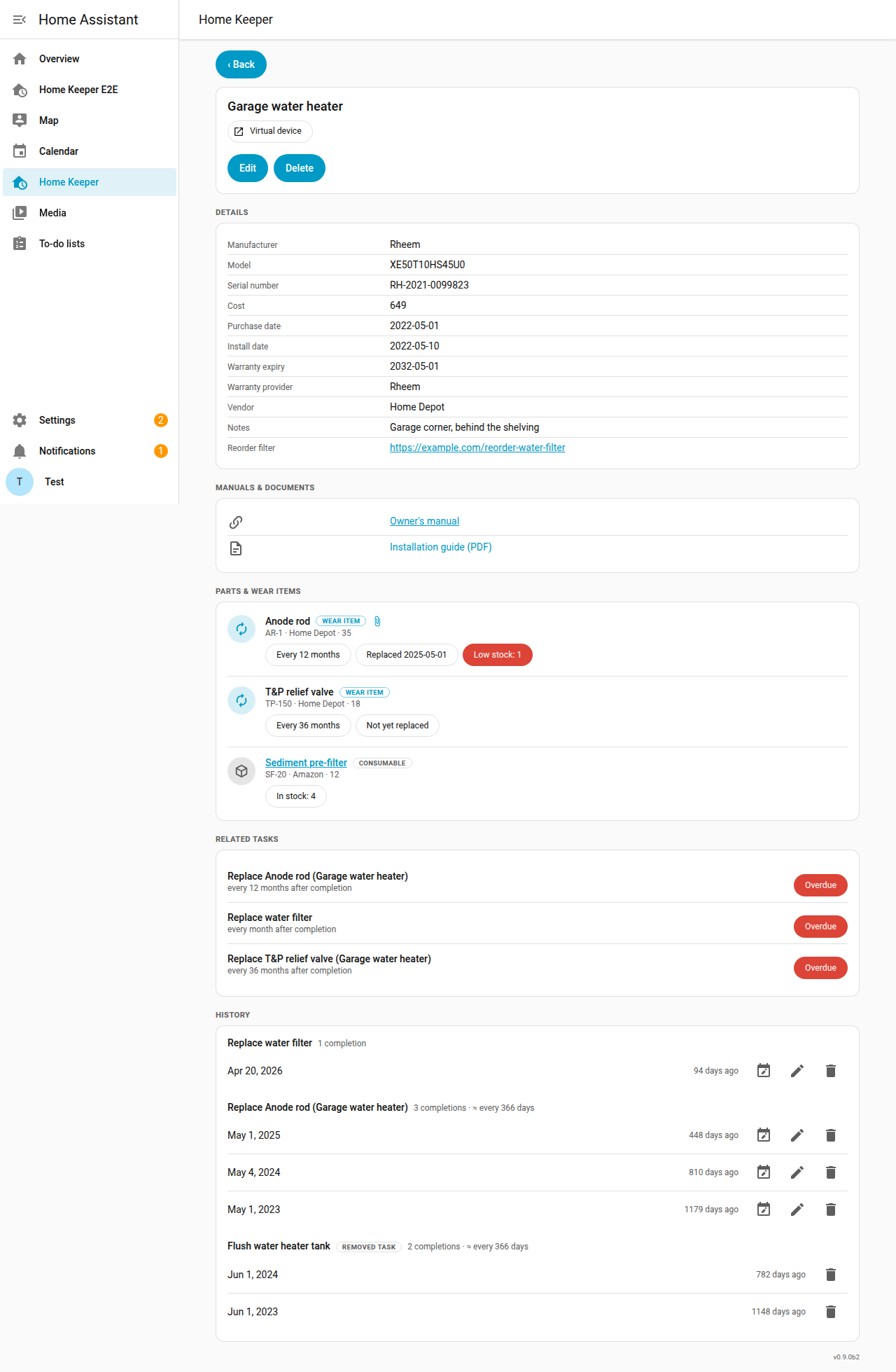Edit the May 4, 2024 completion

797,1172
